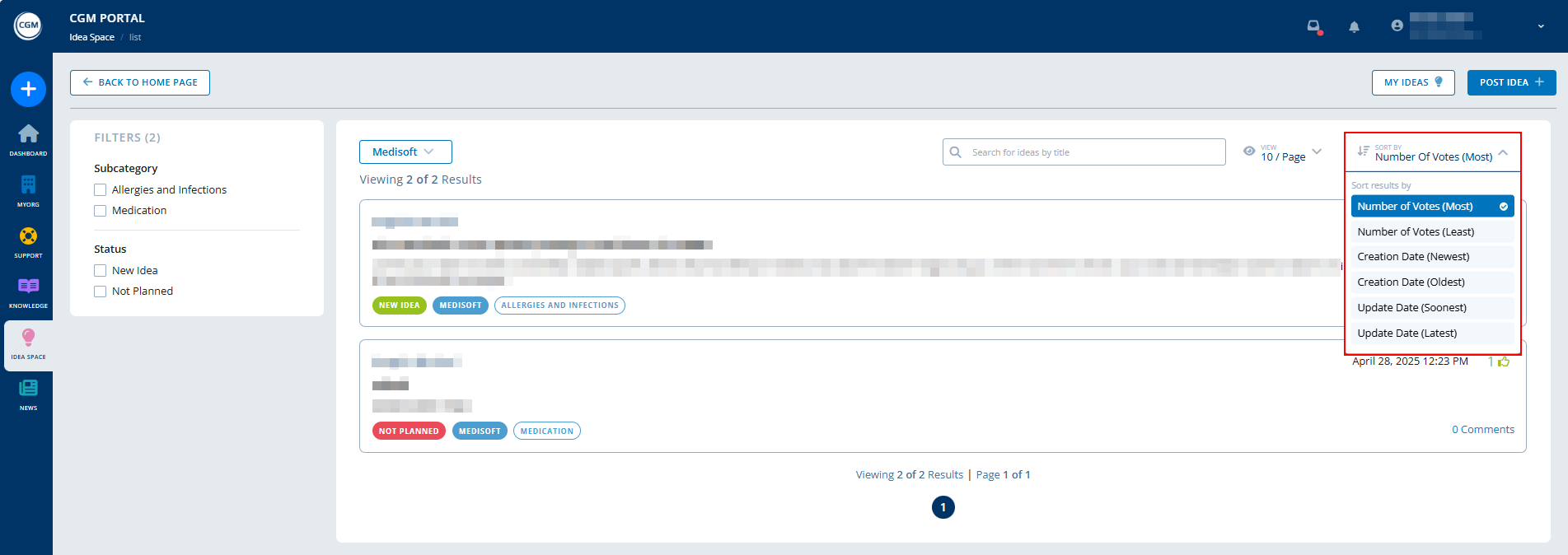Check the Medication subcategory filter
This screenshot has height=555, width=1568.
click(x=101, y=211)
